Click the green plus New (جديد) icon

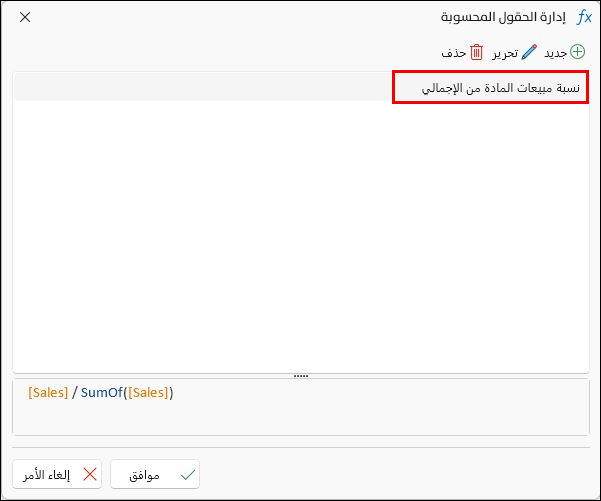click(x=577, y=52)
